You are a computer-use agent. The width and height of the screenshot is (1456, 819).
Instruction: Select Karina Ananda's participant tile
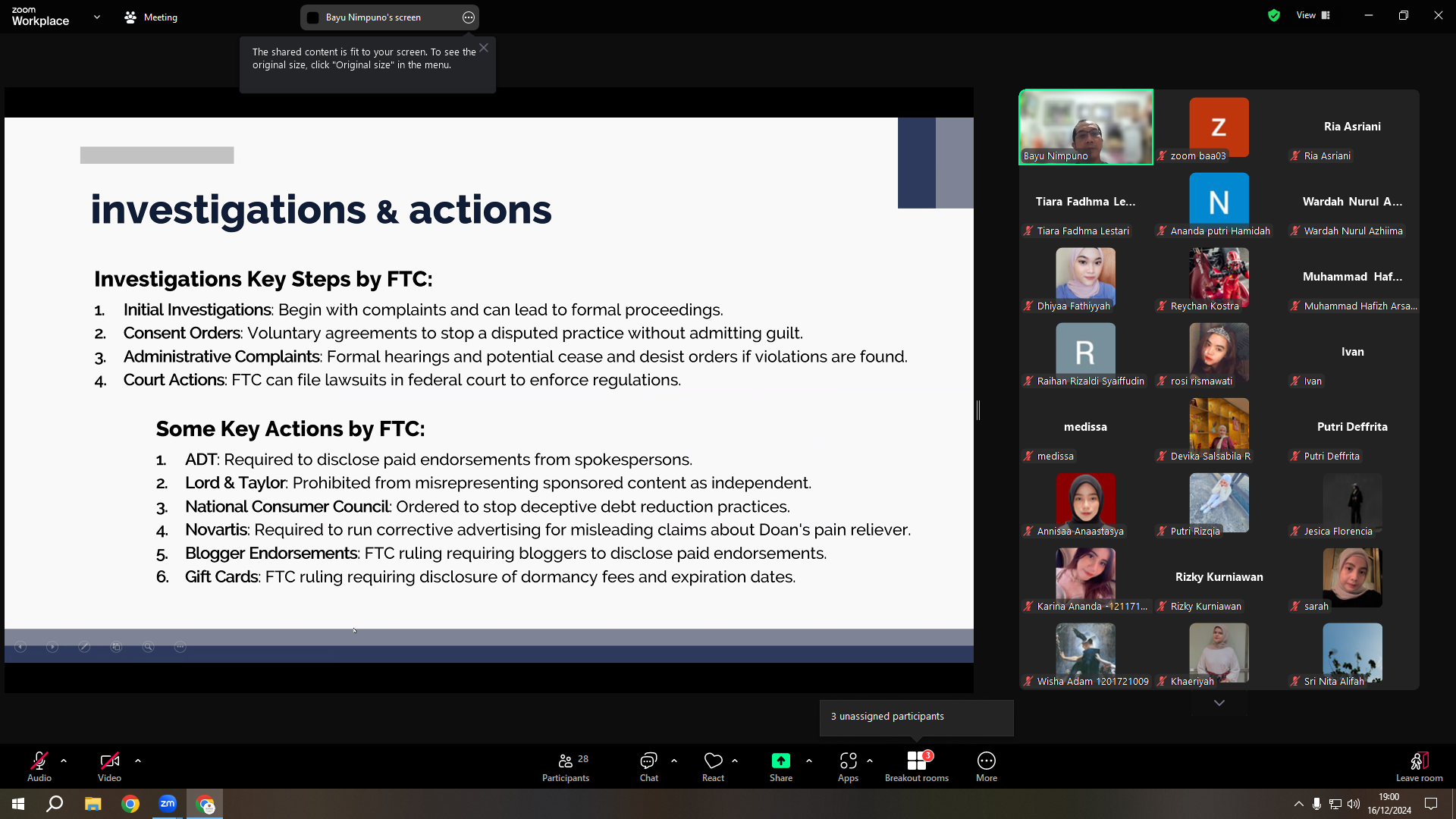pos(1086,577)
